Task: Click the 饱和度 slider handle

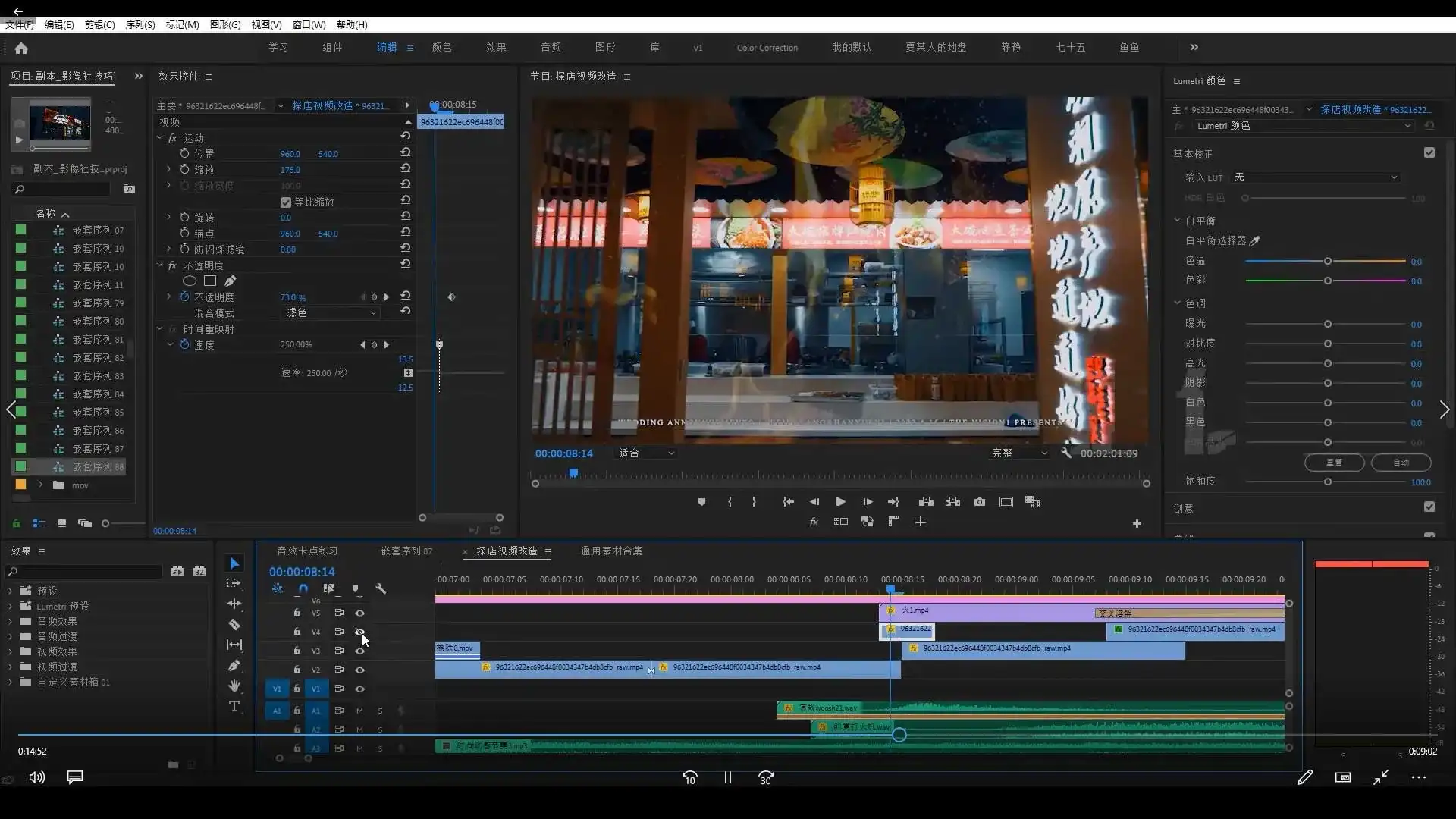Action: click(x=1328, y=482)
